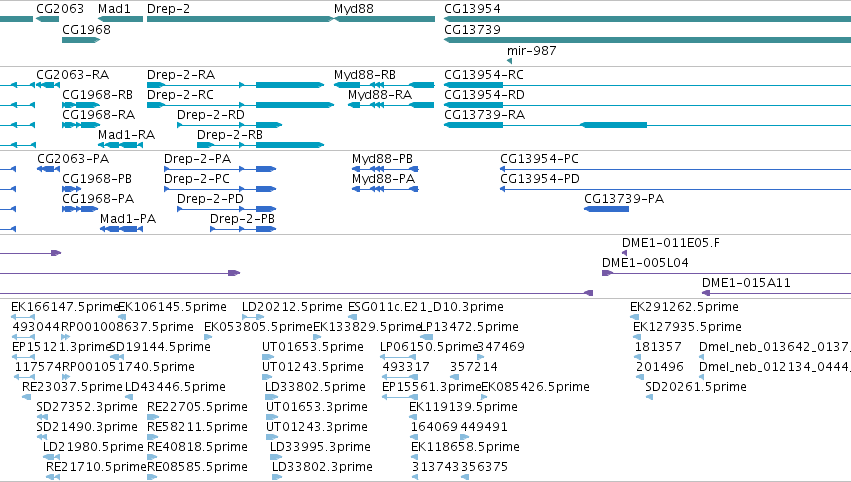Click transcript CG1968-RB label

tap(97, 94)
